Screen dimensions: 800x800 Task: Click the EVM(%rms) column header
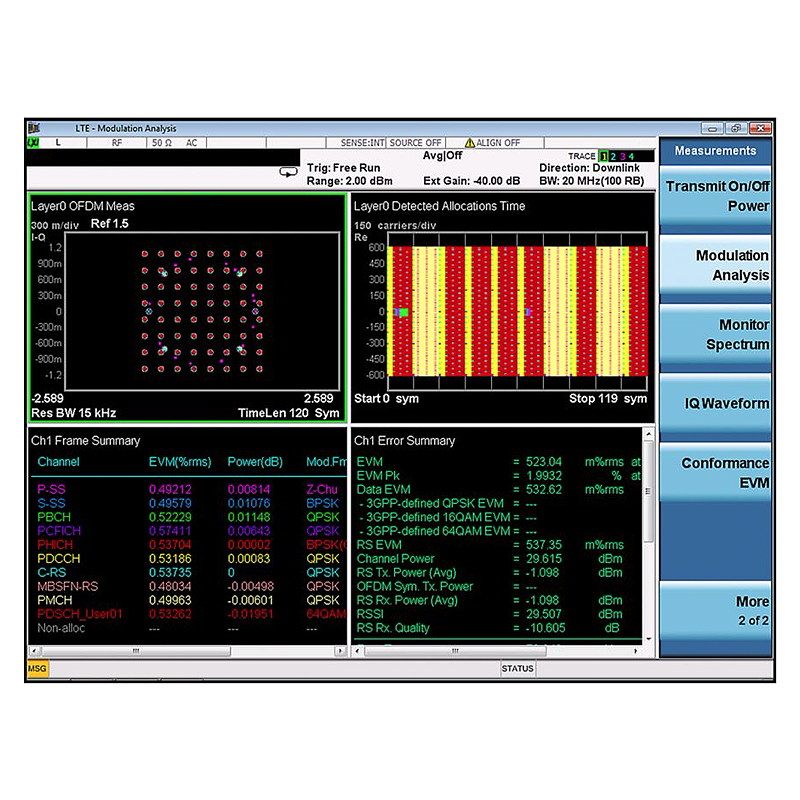pyautogui.click(x=180, y=462)
